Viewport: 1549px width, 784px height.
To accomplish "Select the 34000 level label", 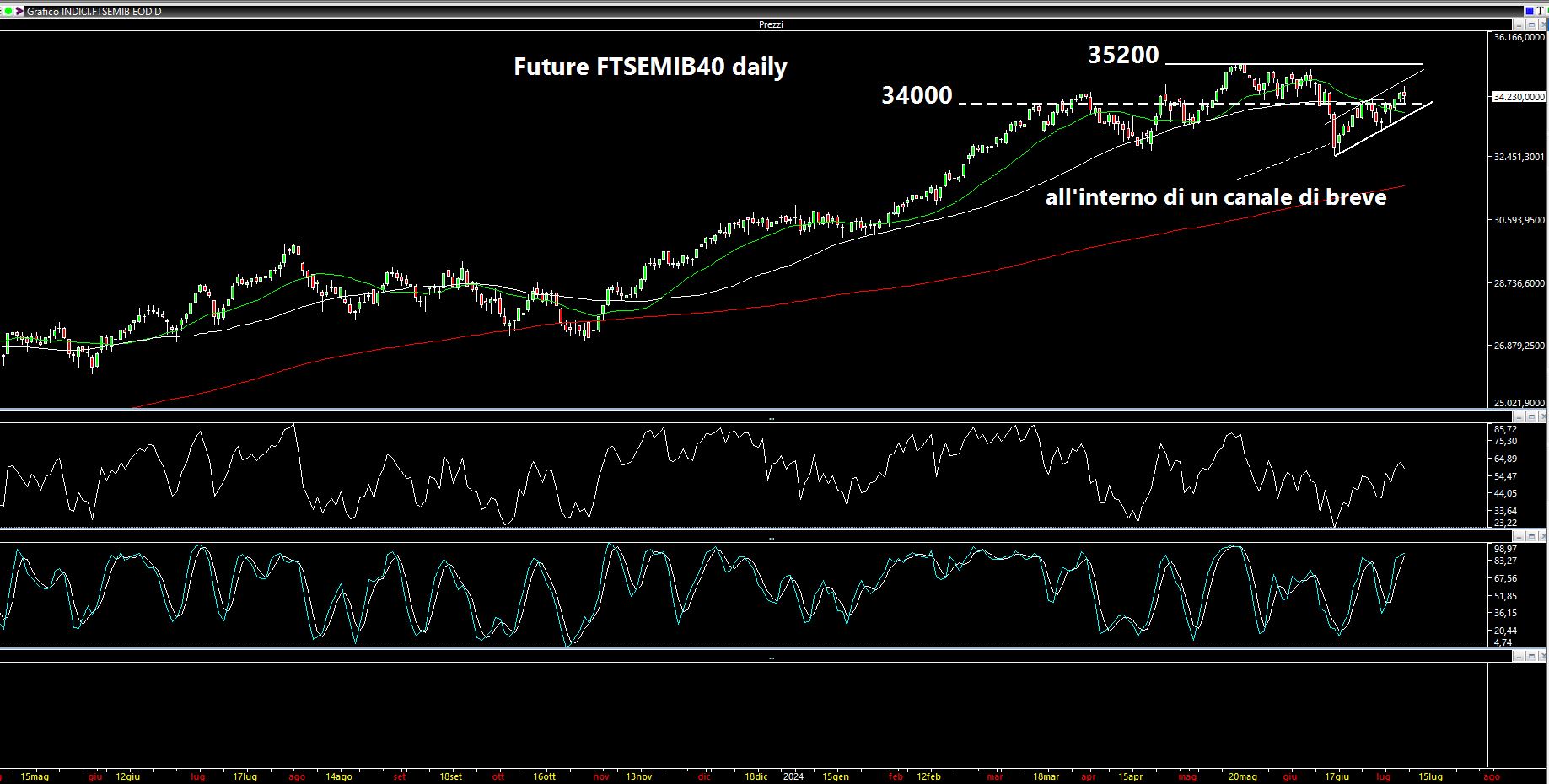I will (x=917, y=95).
